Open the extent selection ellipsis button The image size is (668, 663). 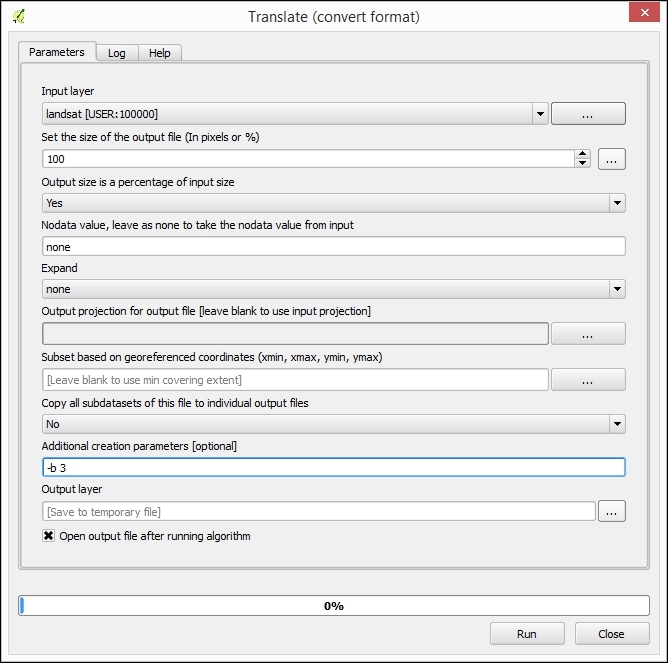(588, 380)
